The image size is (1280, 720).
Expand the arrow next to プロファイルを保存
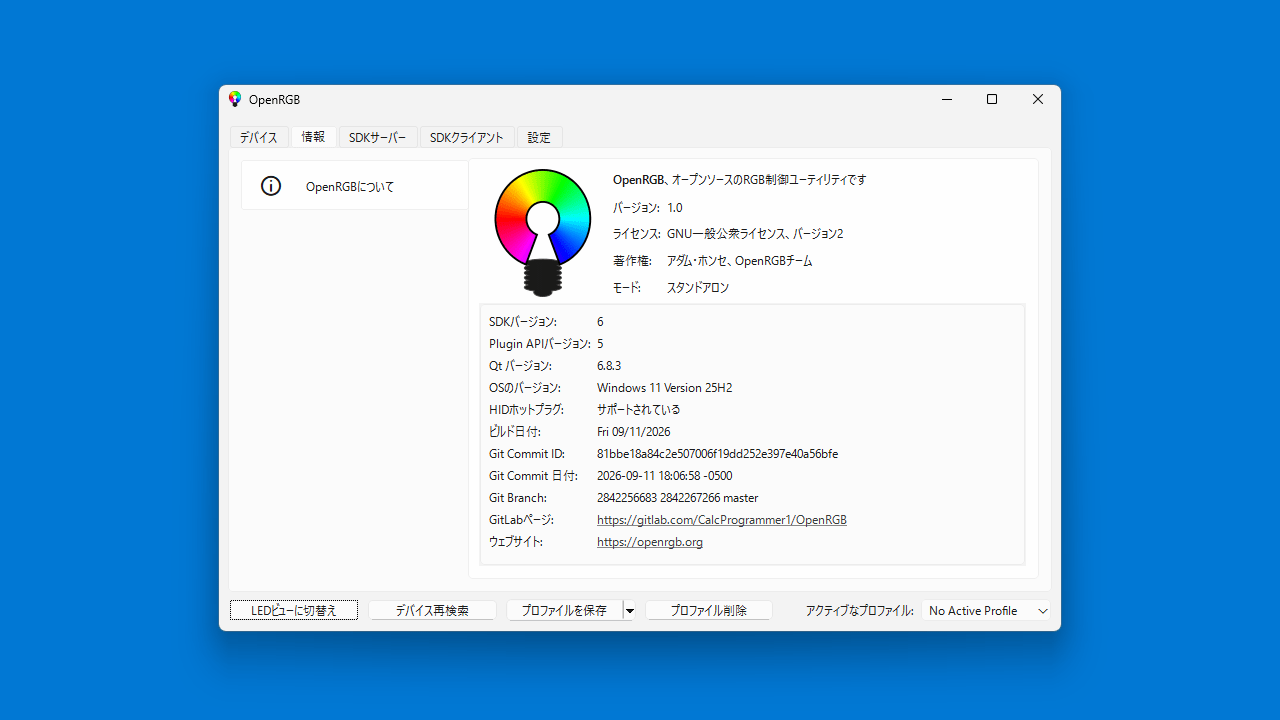(x=629, y=610)
